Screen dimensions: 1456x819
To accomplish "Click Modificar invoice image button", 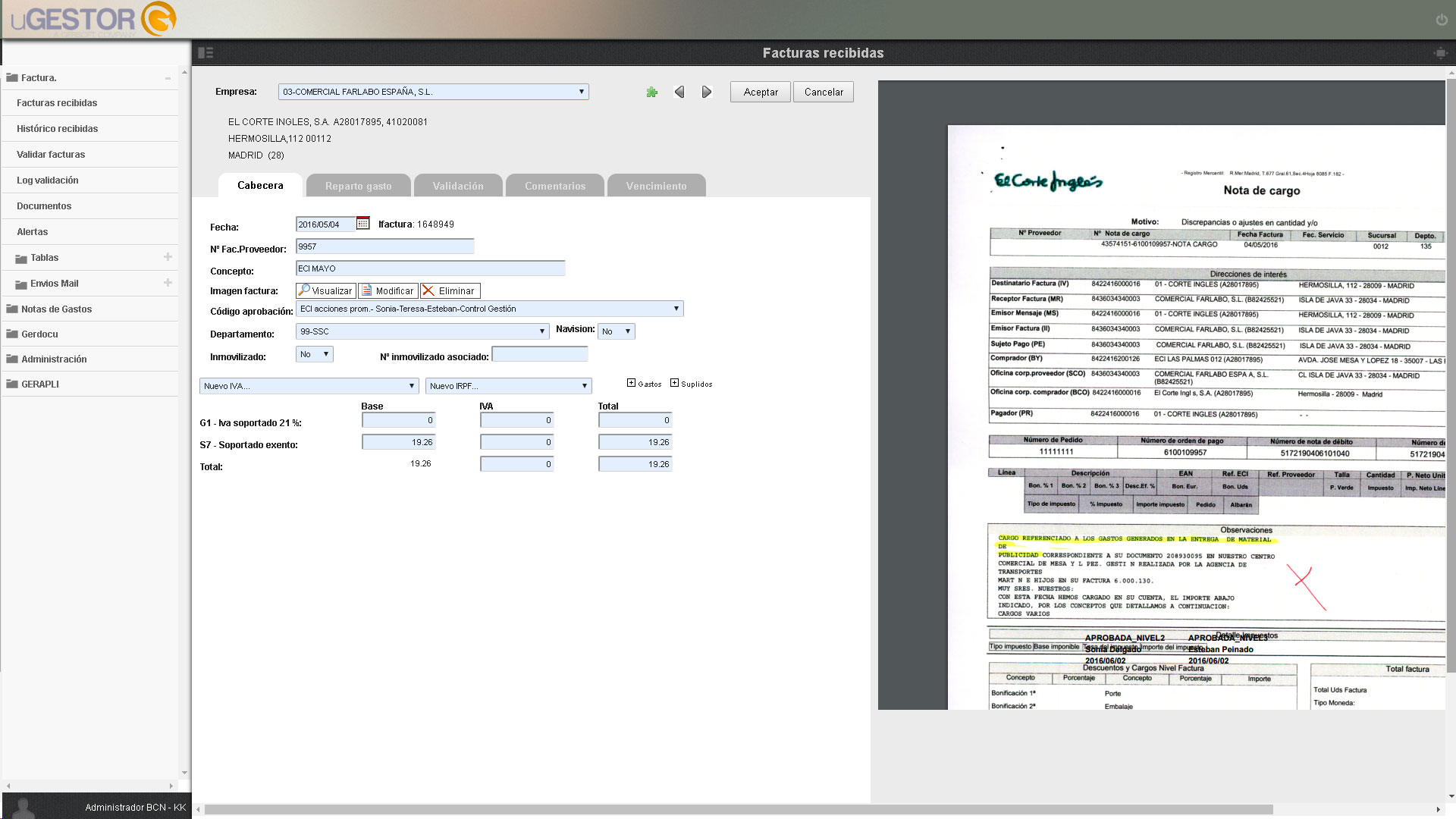I will pos(388,290).
